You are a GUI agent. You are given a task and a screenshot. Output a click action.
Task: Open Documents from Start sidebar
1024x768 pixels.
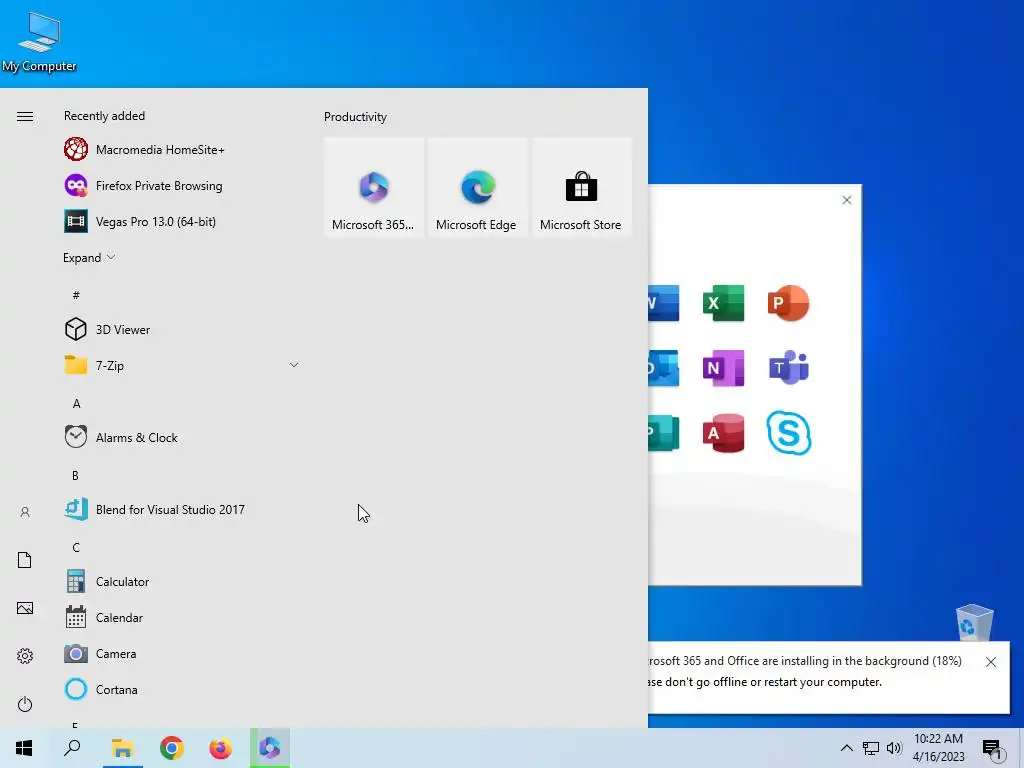25,560
